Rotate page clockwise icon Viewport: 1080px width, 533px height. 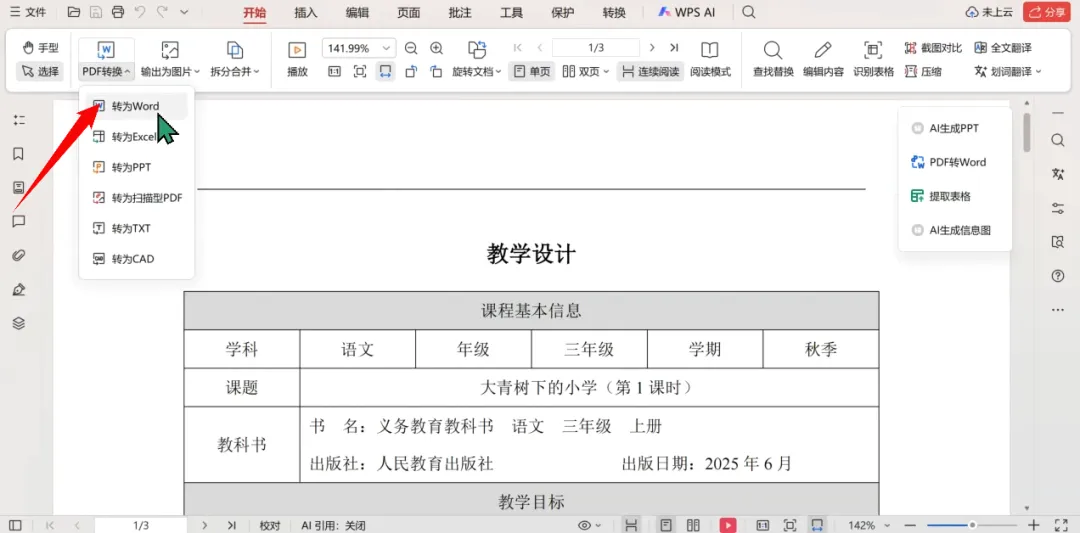[435, 72]
